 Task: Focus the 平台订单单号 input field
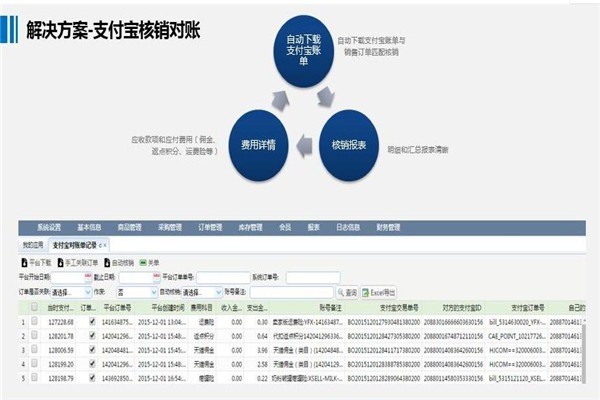click(x=223, y=277)
